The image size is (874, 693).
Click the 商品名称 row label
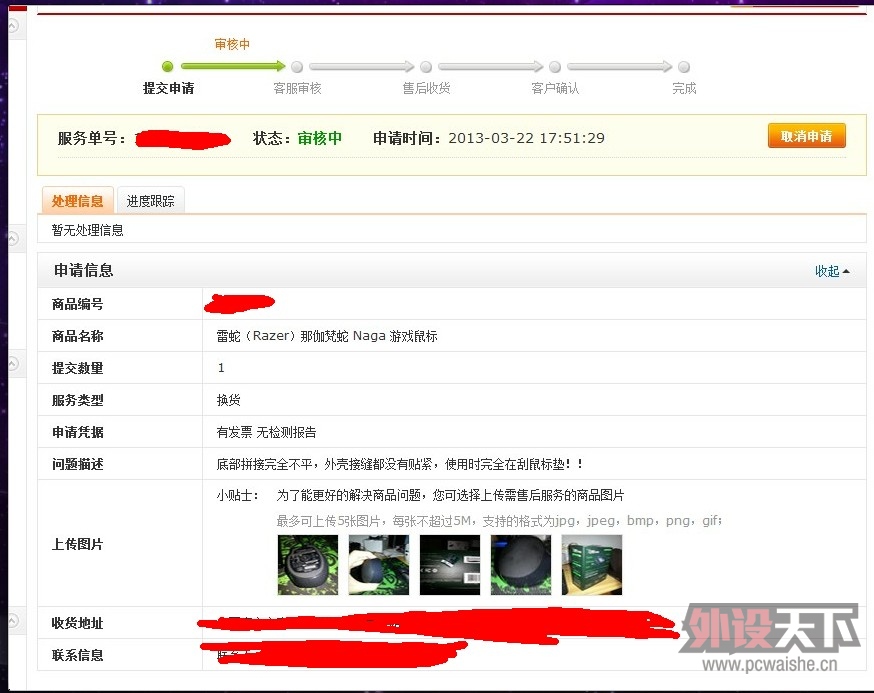(x=77, y=336)
